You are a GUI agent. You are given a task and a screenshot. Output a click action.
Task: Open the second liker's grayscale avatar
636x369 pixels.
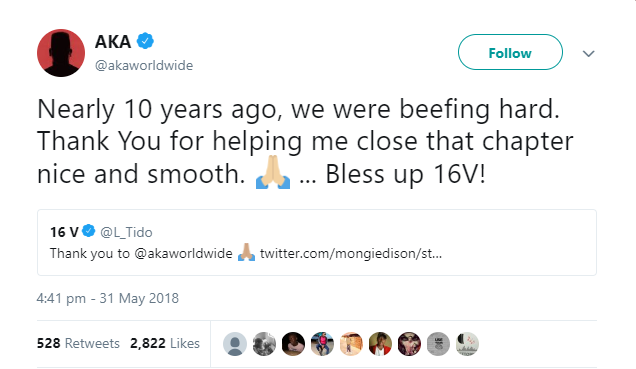264,344
